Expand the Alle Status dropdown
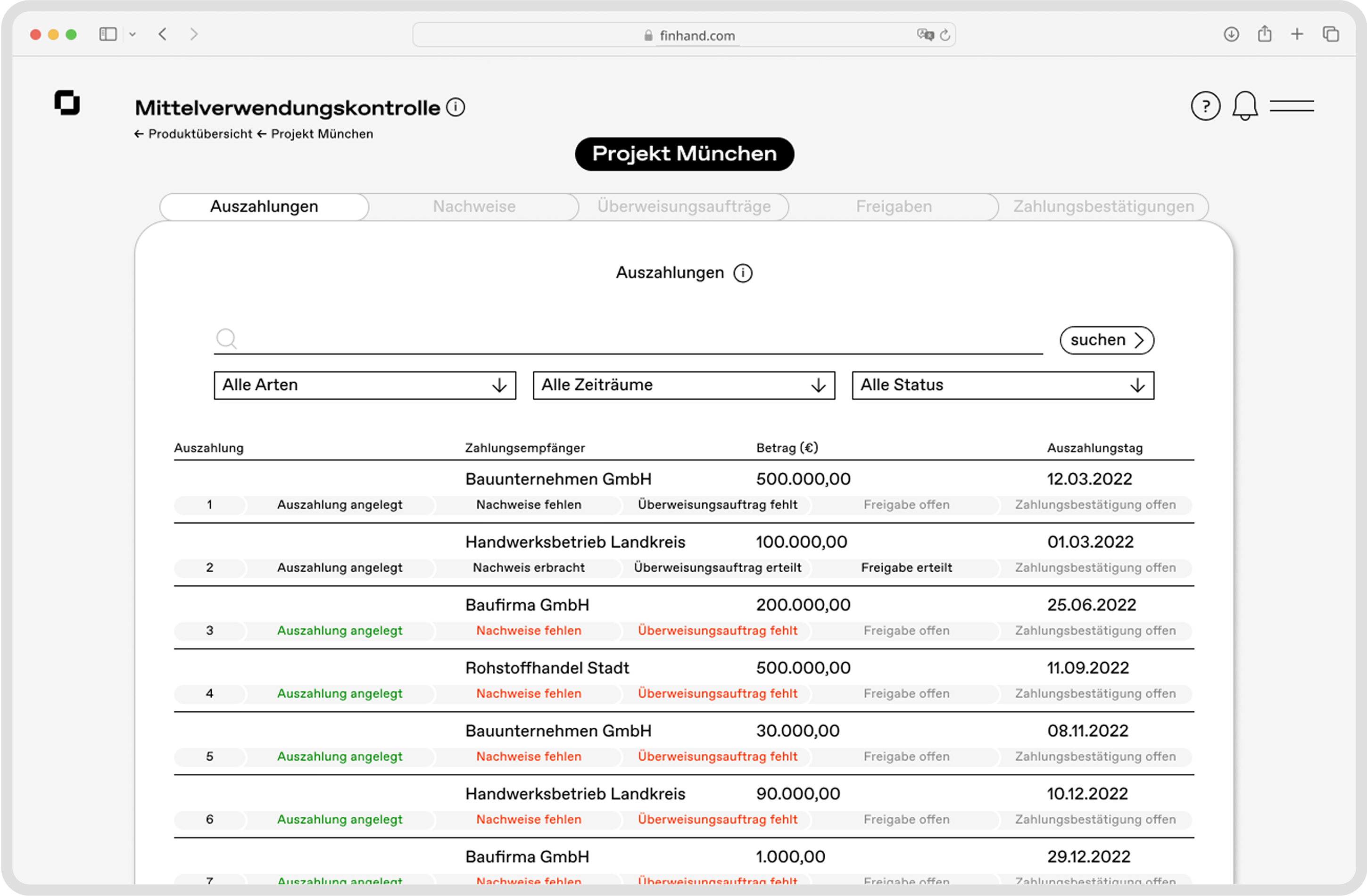 1002,385
